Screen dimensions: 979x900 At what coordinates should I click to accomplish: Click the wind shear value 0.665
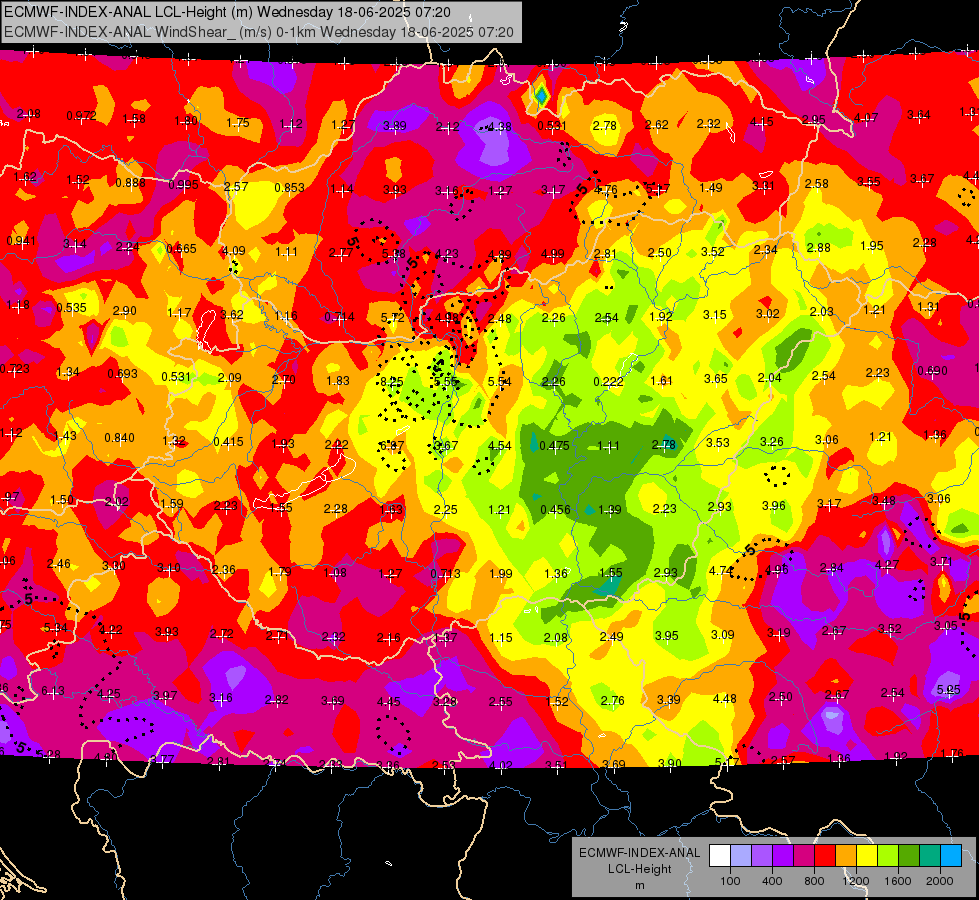(181, 249)
